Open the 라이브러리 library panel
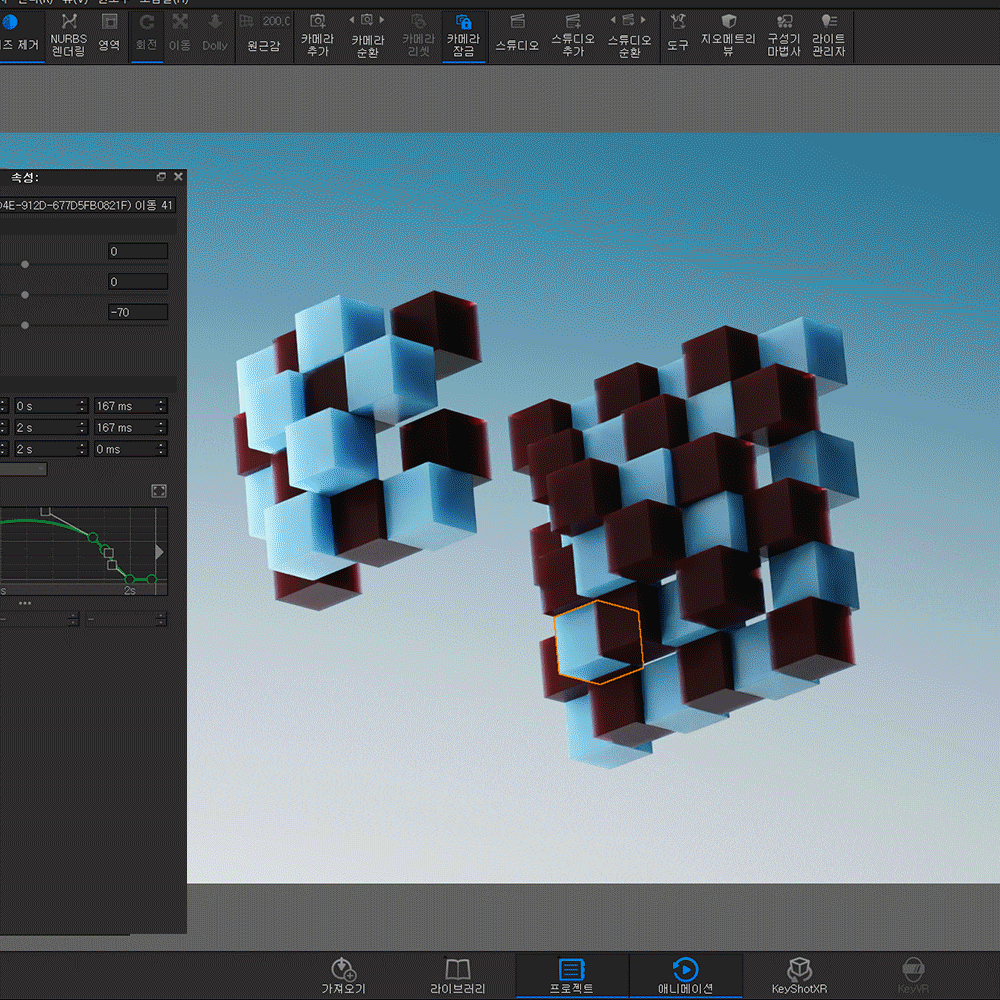The height and width of the screenshot is (1000, 1000). click(x=457, y=975)
